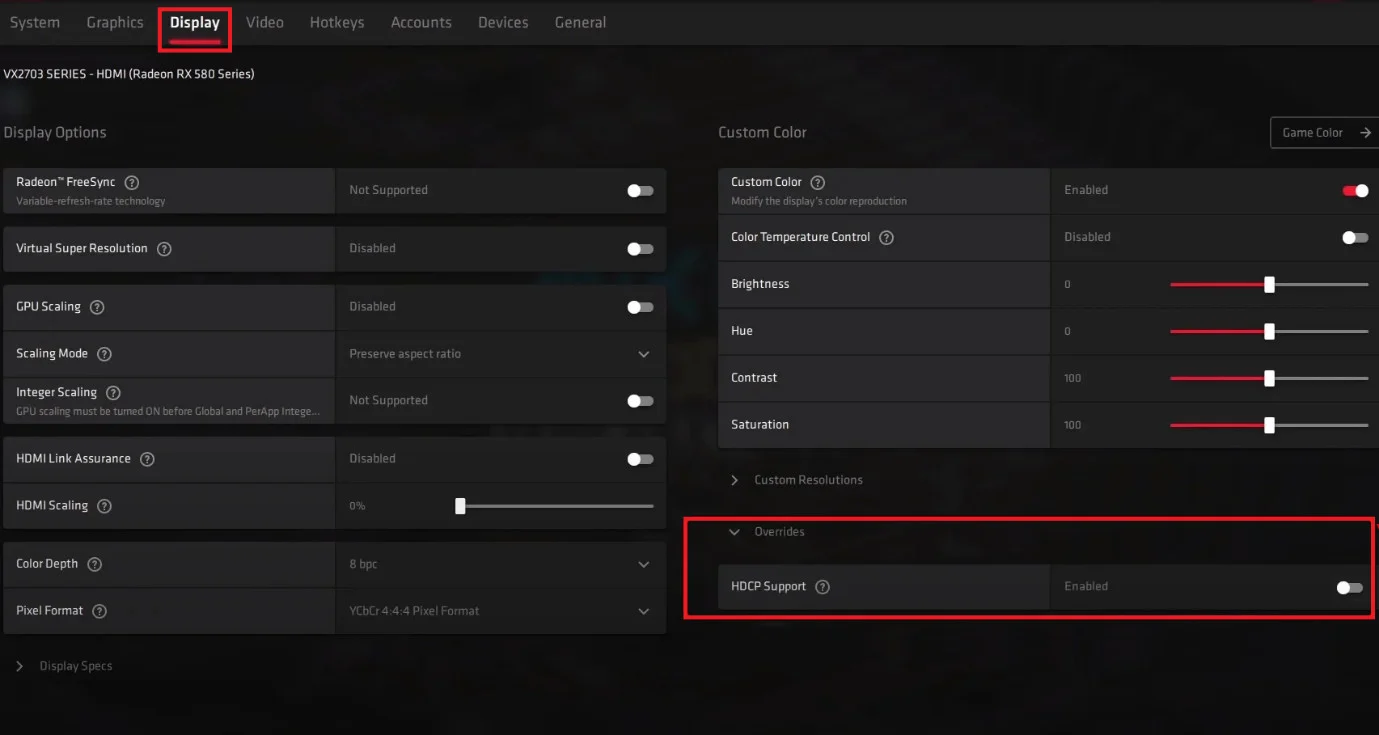Click the Virtual Super Resolution help icon

point(164,249)
